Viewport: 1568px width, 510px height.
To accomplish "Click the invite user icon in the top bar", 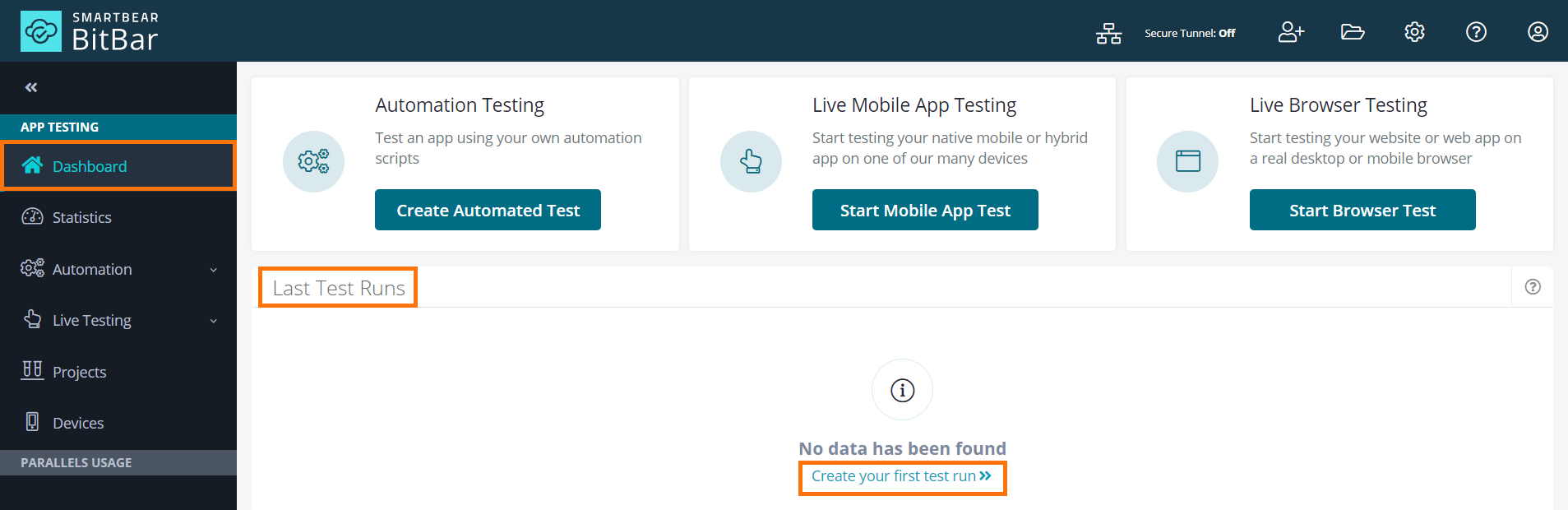I will [1290, 32].
